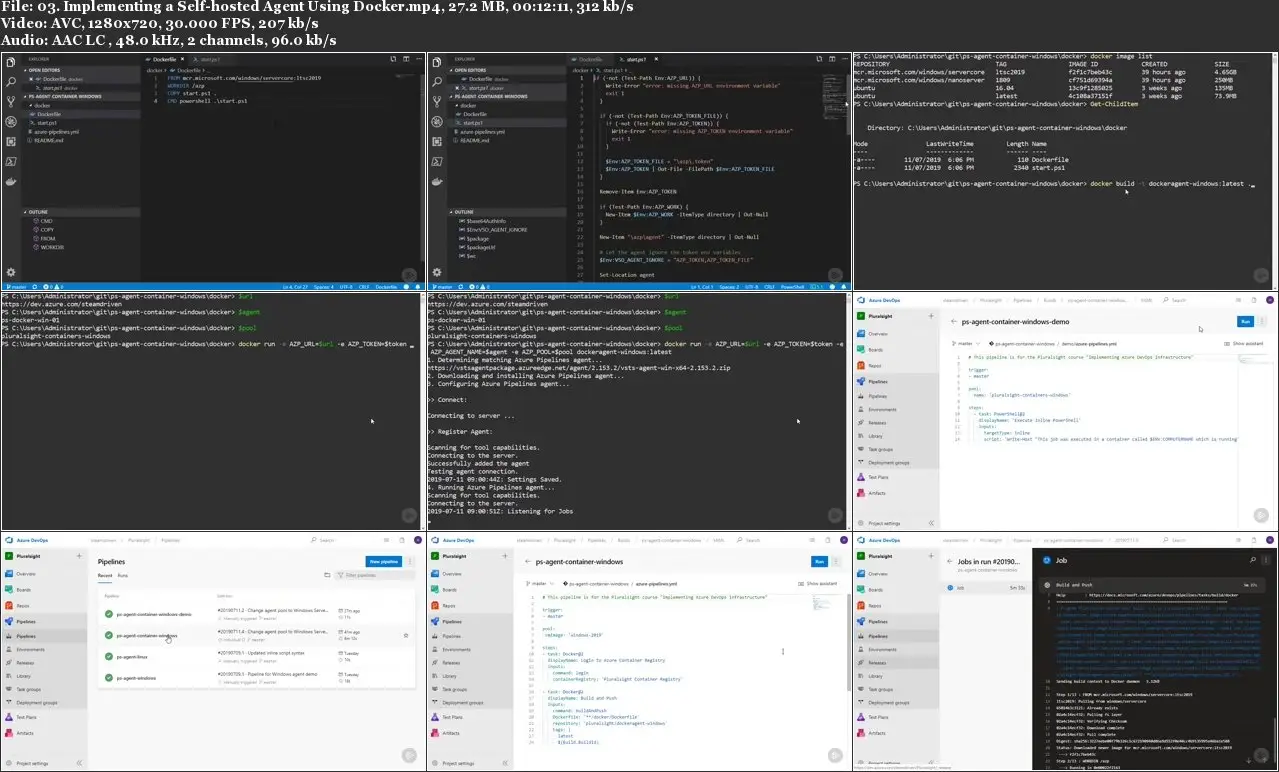The width and height of the screenshot is (1279, 772).
Task: Open Docker whale icon in start.ps1 VS Code frame
Action: (437, 182)
